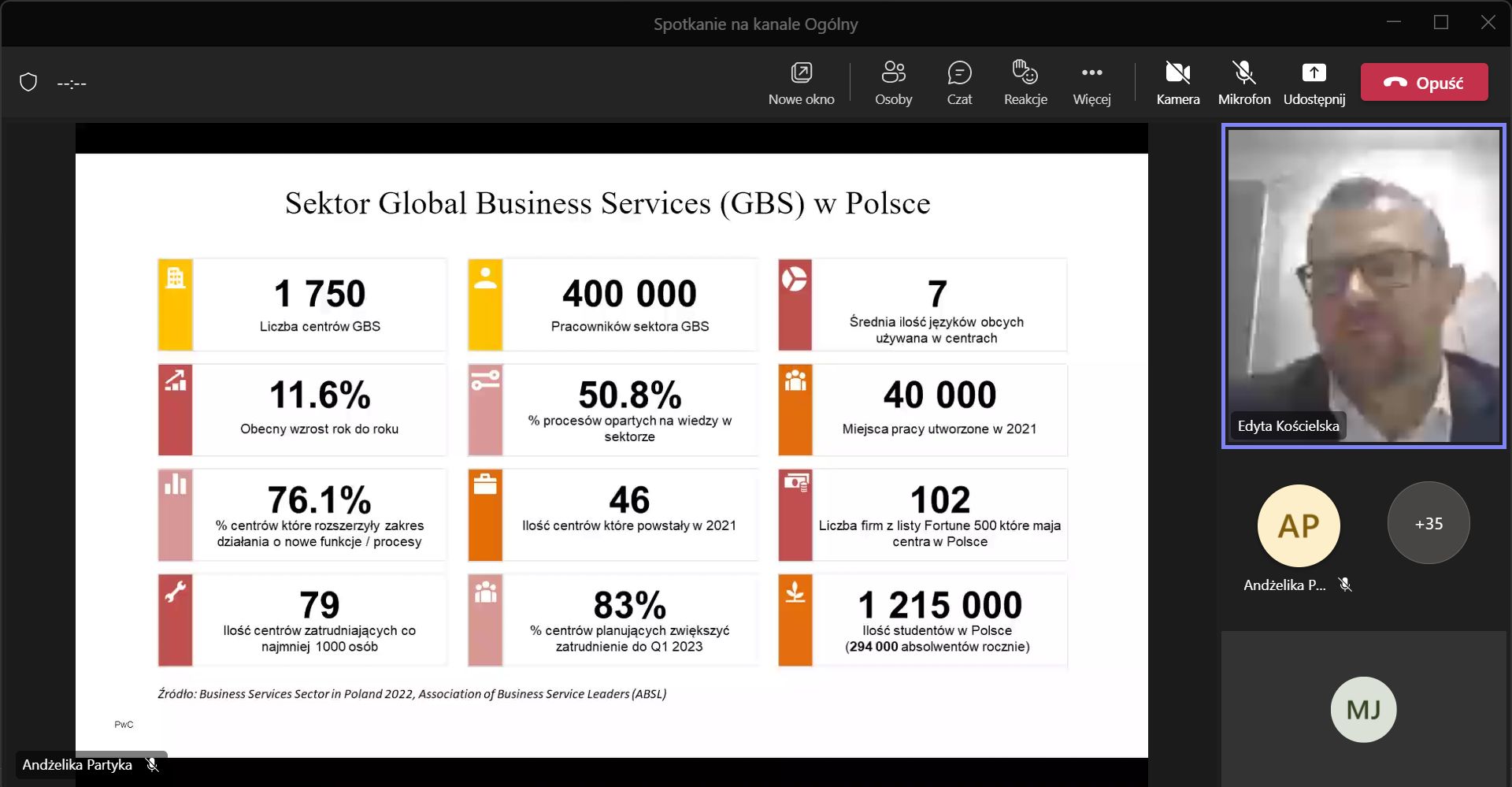This screenshot has width=1512, height=787.
Task: Click the Andżelika Partyka presenter label
Action: (77, 765)
